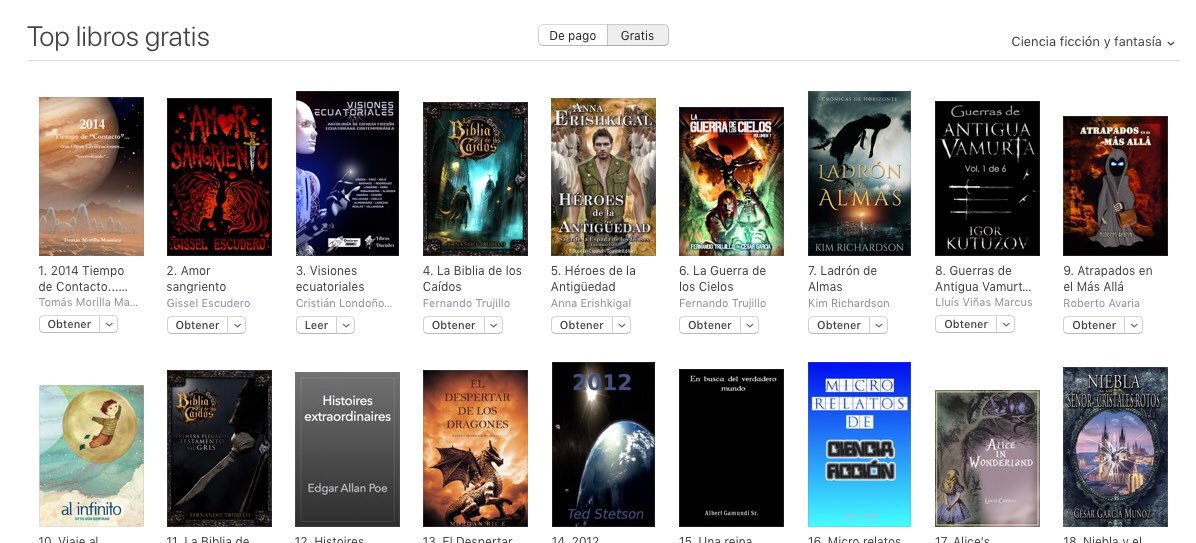Open El Despertar de los Dragones cover
Viewport: 1196px width, 543px height.
475,448
